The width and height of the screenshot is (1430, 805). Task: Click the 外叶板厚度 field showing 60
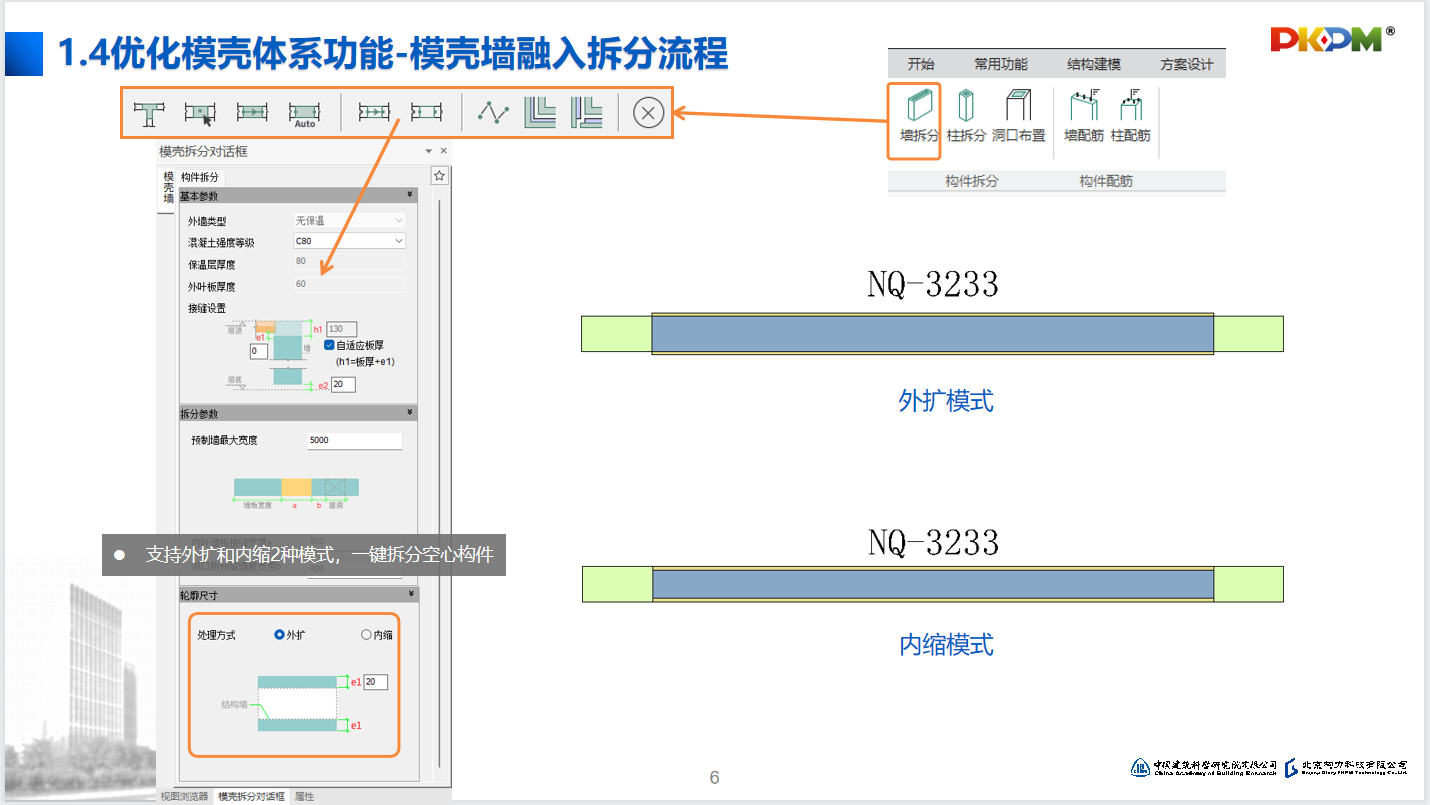point(349,285)
